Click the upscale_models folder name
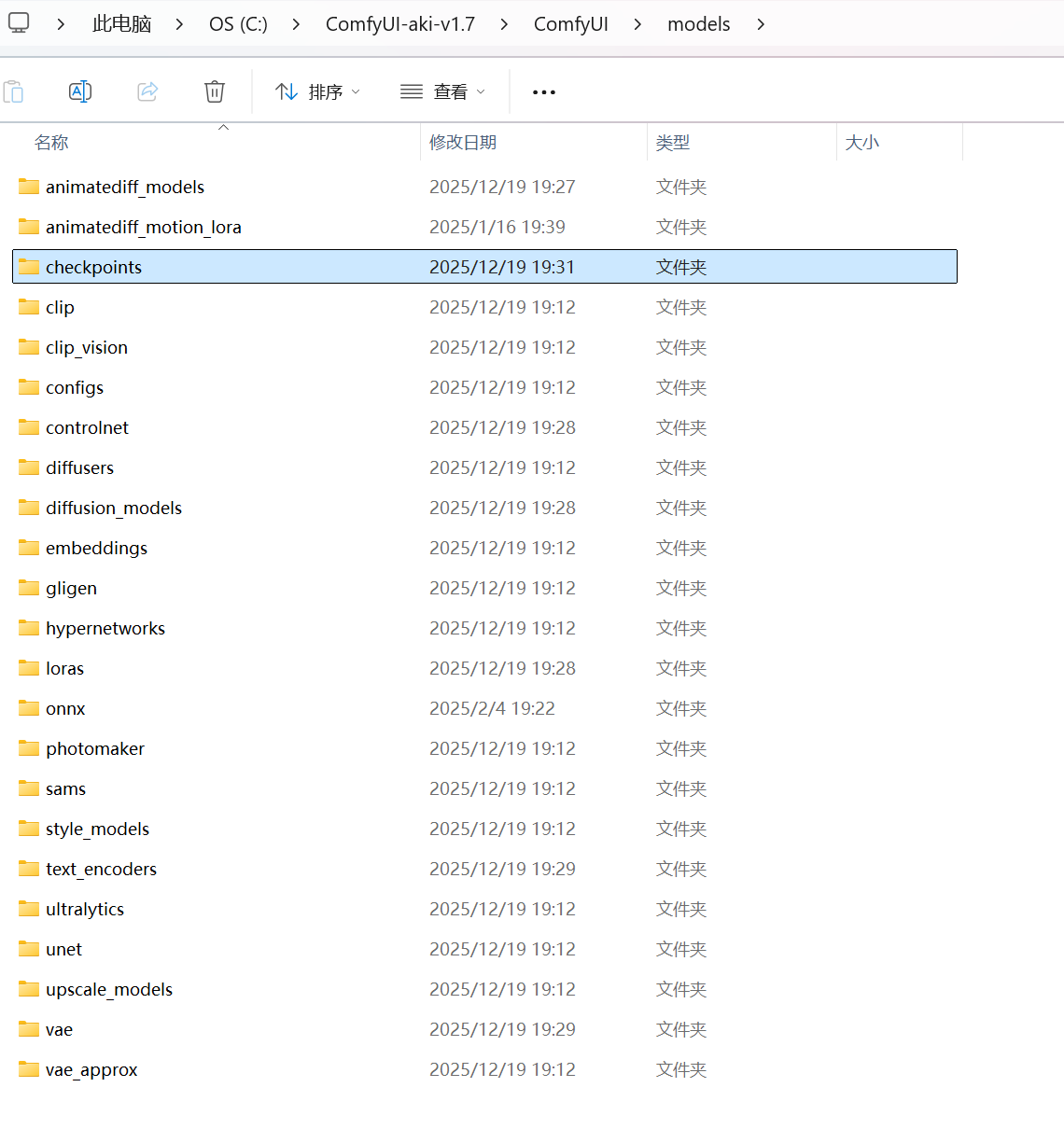Screen dimensions: 1064x1143 pyautogui.click(x=109, y=989)
